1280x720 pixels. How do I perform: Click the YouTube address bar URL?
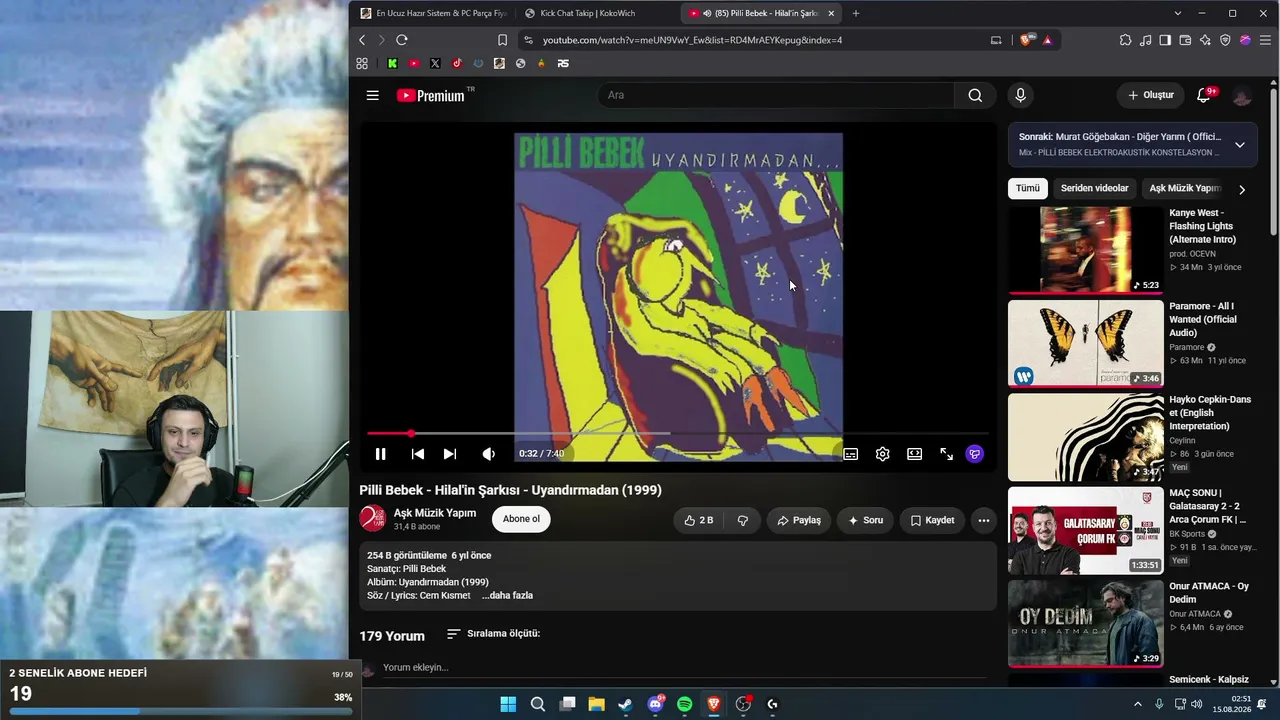(692, 40)
